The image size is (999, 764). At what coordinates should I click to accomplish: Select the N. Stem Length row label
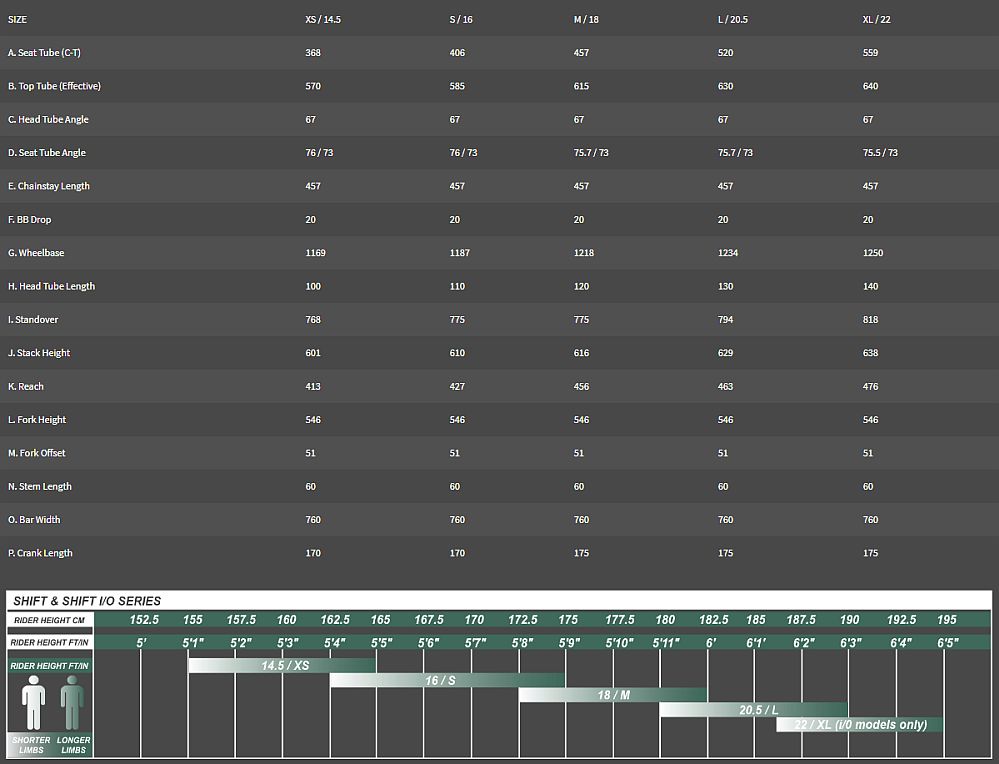pos(40,486)
